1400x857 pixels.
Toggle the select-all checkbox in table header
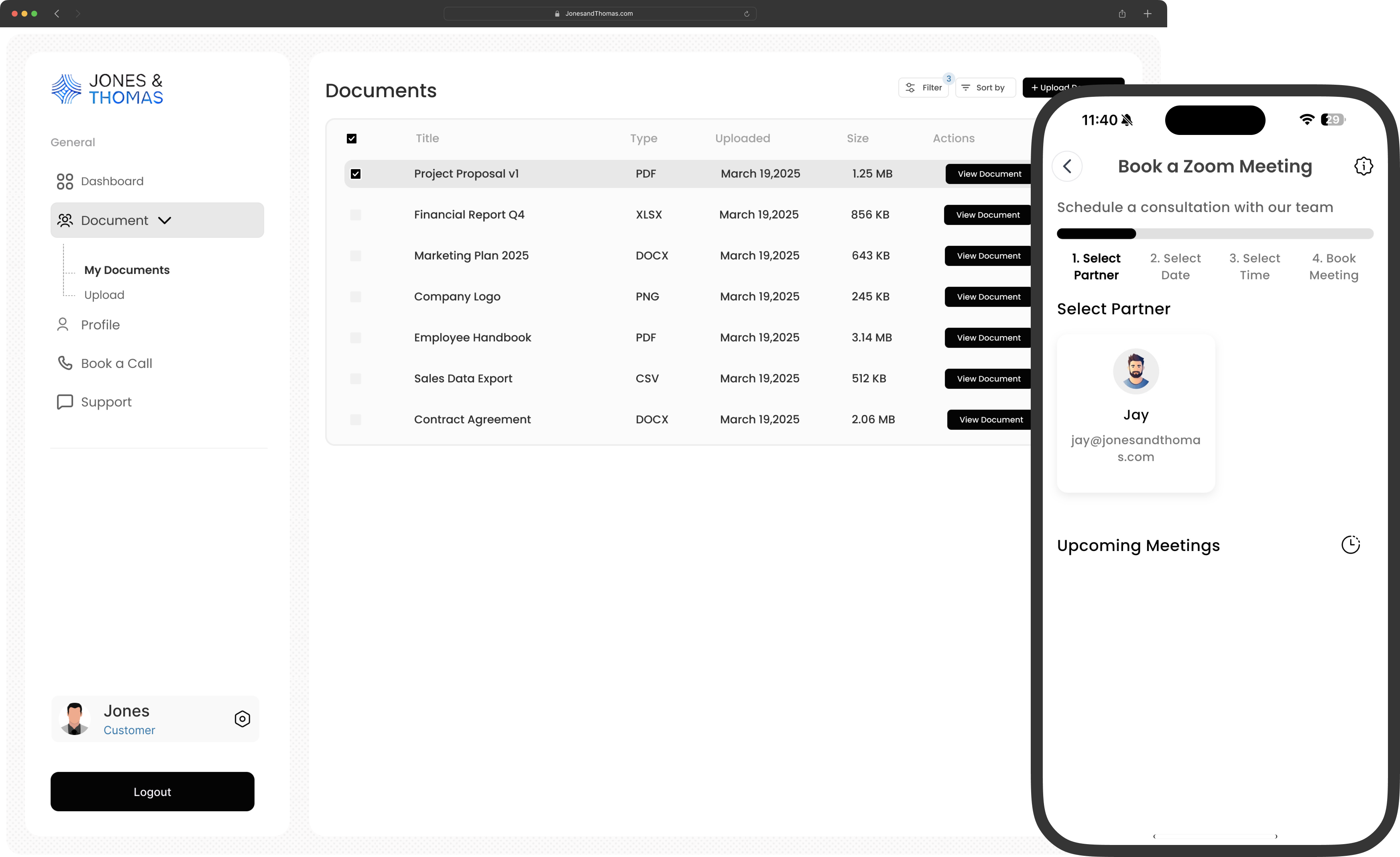tap(351, 138)
